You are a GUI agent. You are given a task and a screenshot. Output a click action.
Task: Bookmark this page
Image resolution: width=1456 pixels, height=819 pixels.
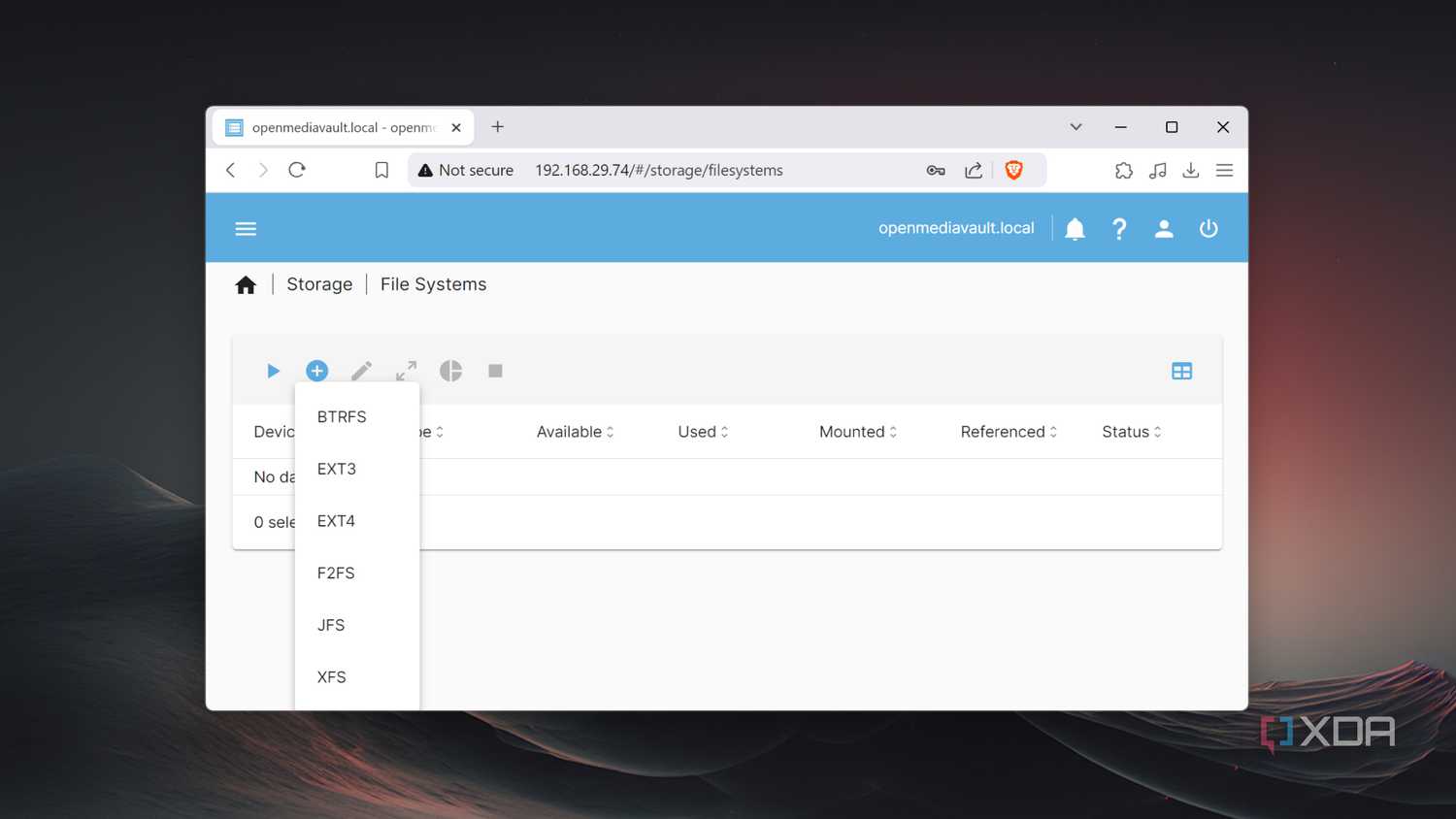click(381, 170)
